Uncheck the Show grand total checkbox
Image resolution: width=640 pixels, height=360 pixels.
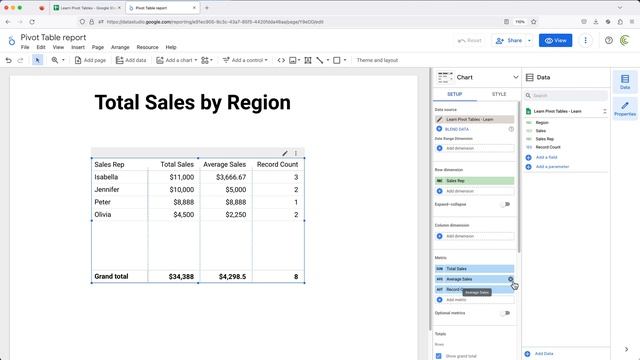(438, 356)
